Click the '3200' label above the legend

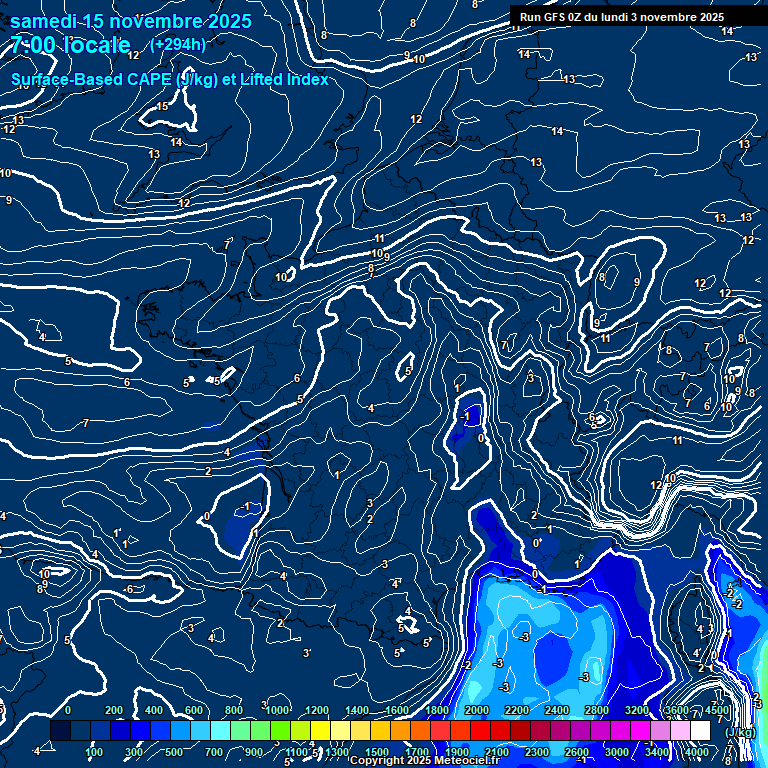637,710
